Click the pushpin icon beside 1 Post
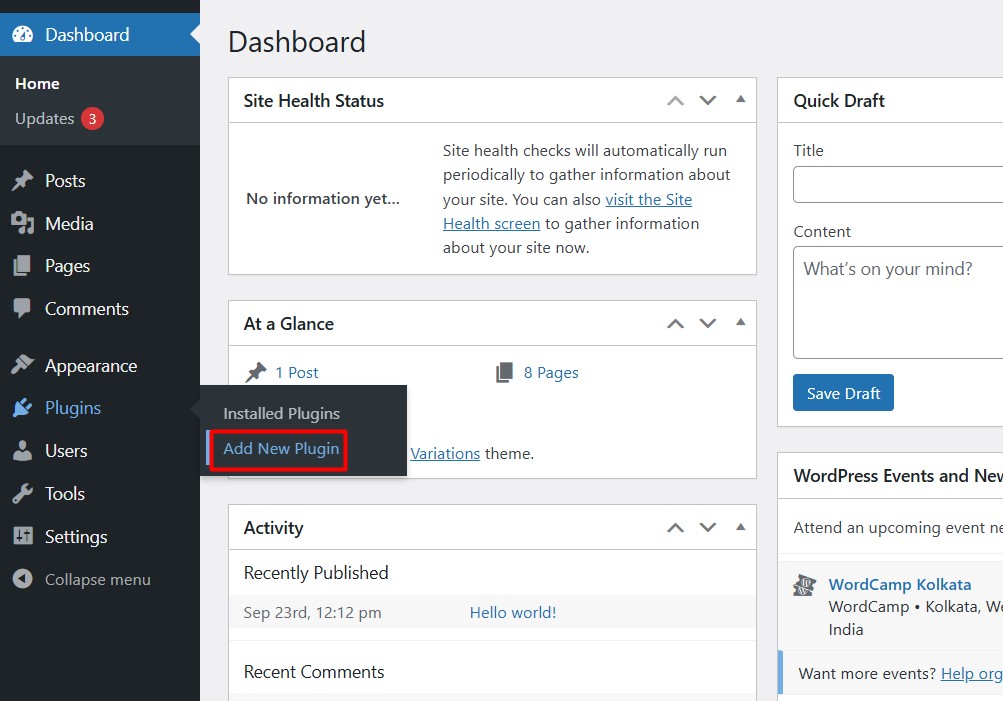The height and width of the screenshot is (701, 1003). tap(256, 372)
